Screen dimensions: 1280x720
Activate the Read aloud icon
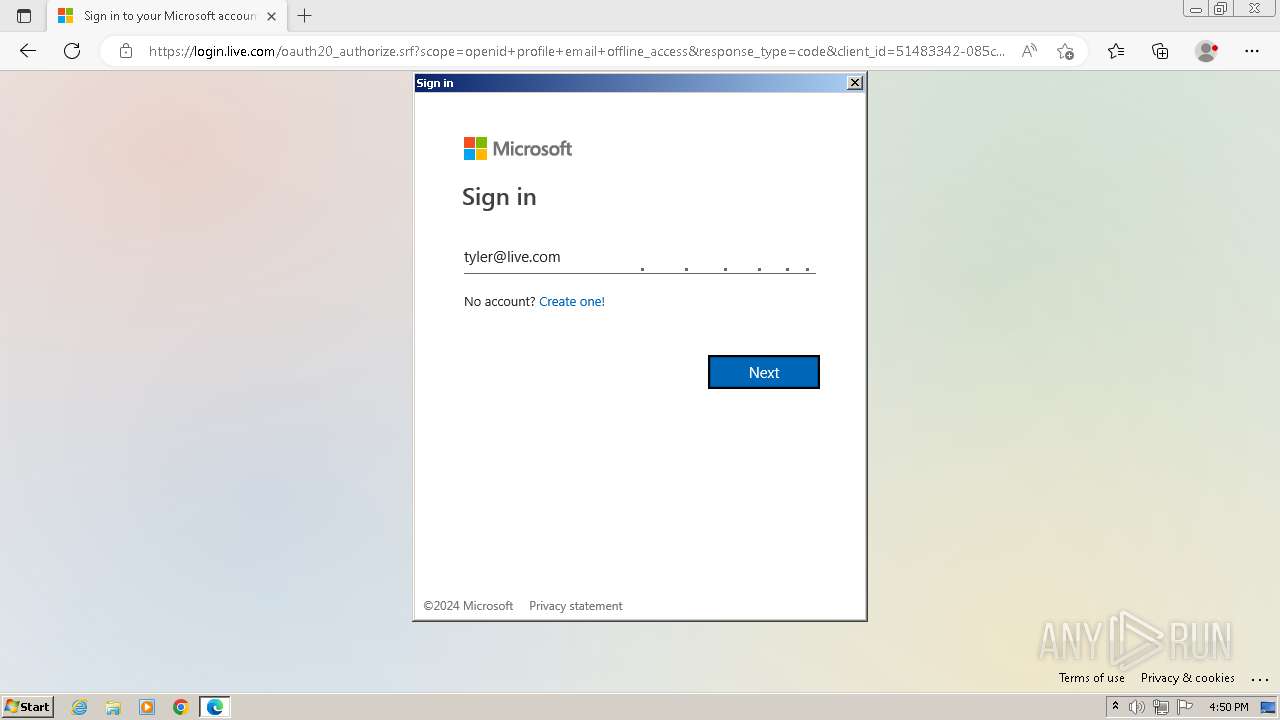click(1029, 51)
